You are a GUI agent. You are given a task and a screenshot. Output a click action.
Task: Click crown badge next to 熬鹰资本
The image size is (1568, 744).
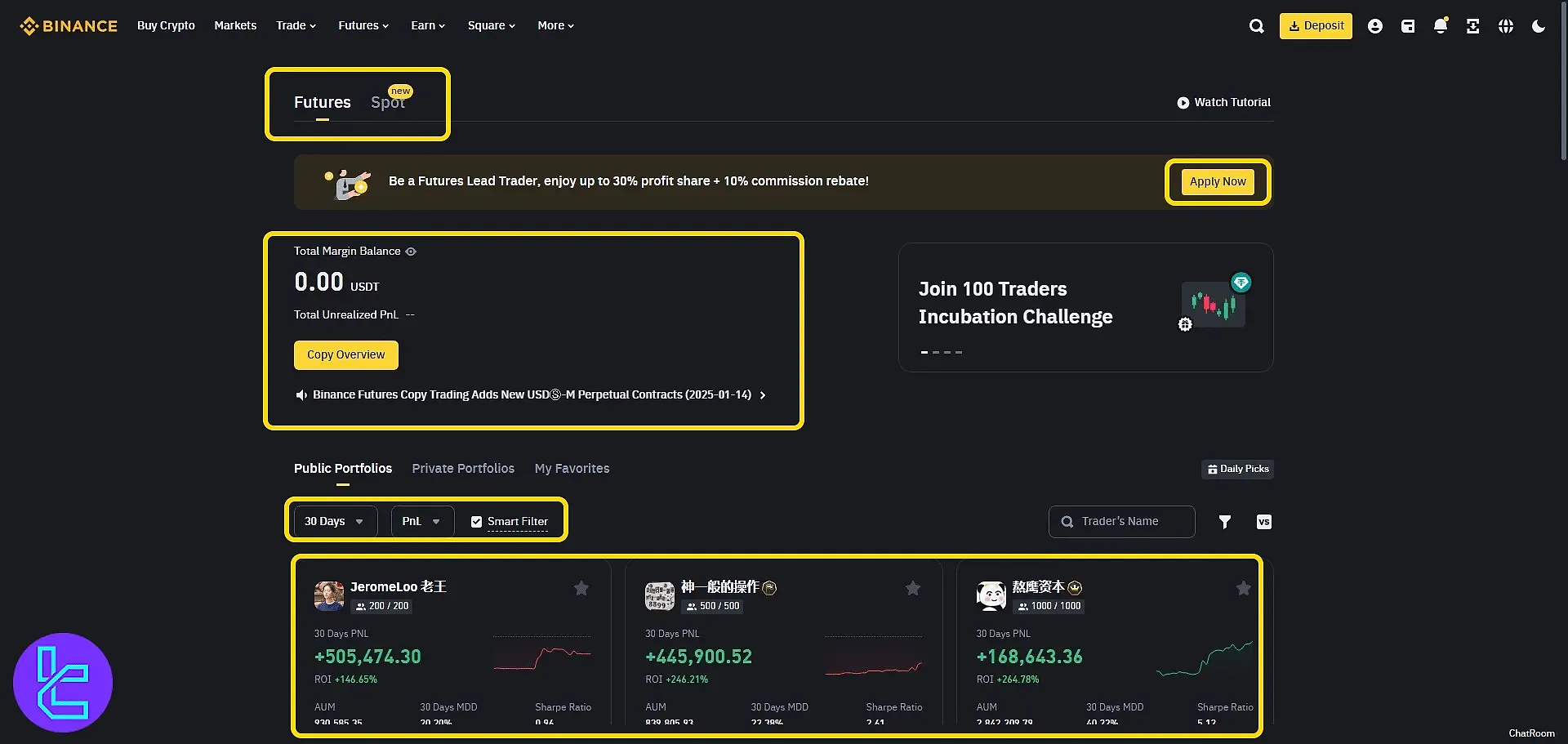pos(1075,588)
